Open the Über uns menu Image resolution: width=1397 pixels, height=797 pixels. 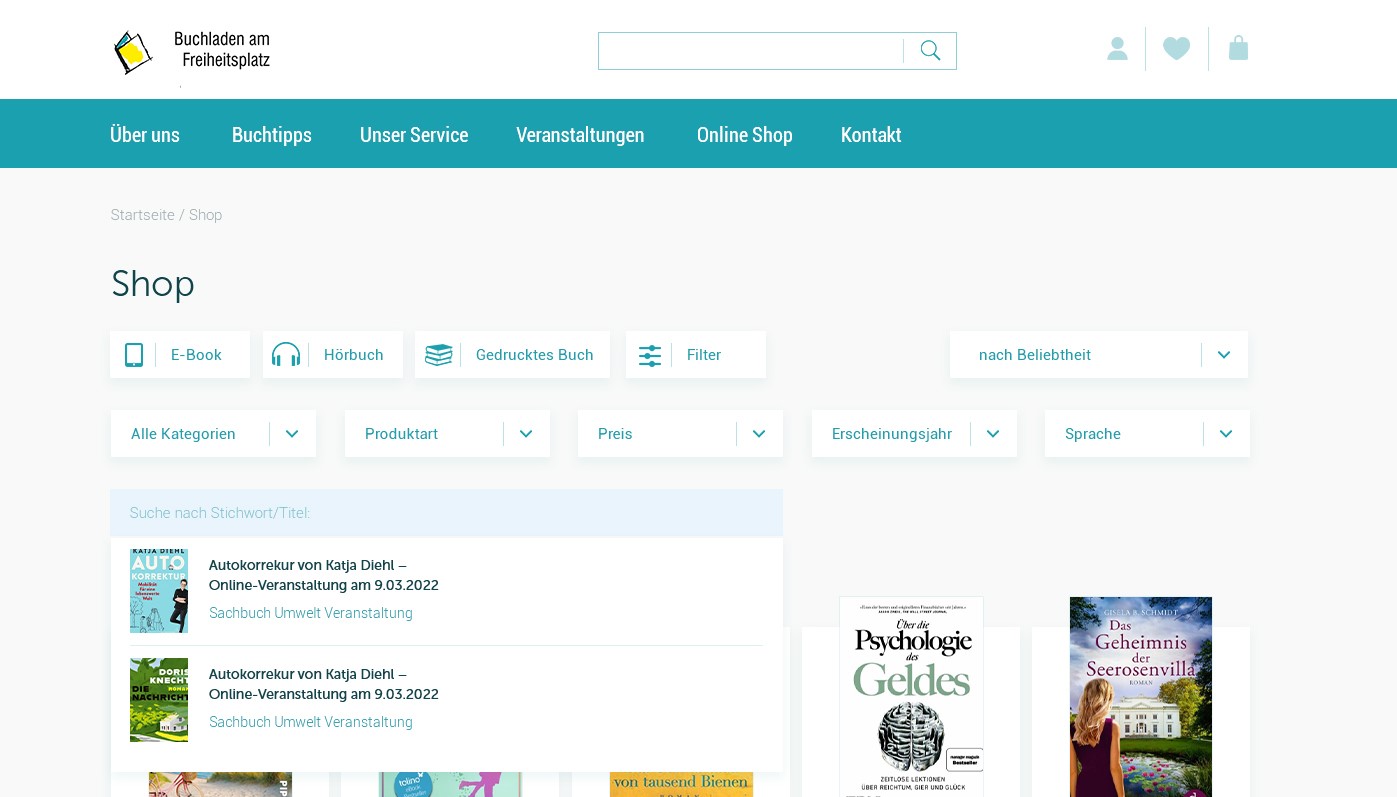coord(145,135)
